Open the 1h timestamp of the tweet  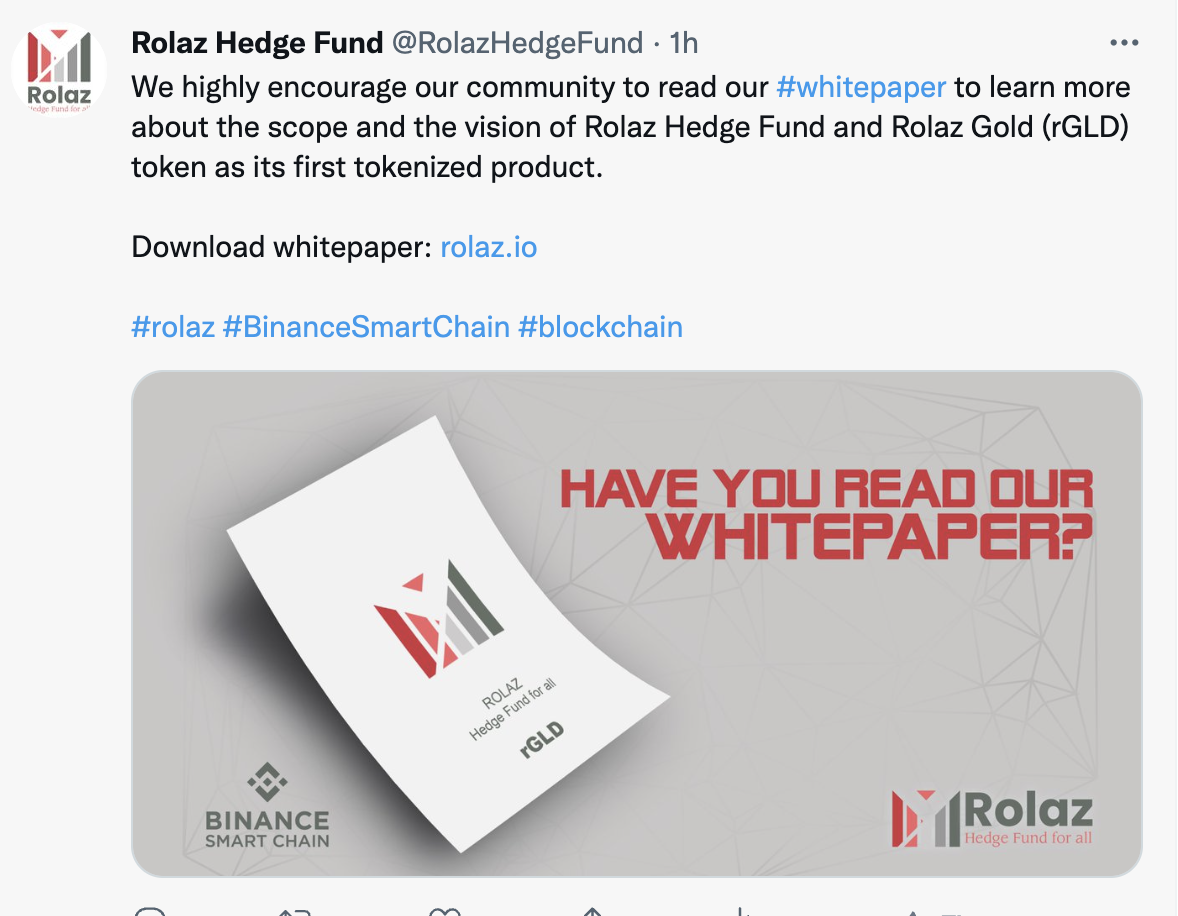point(684,44)
